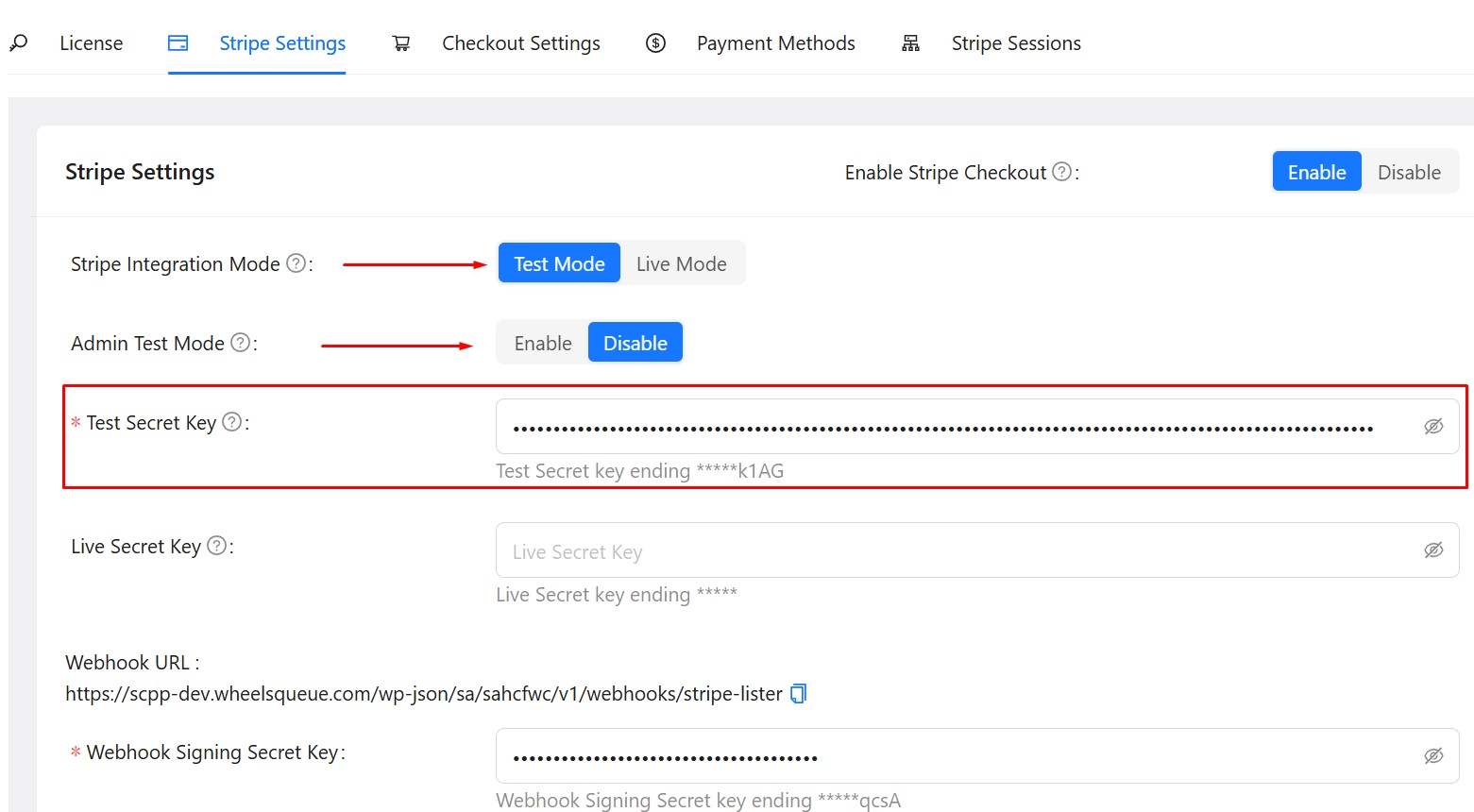Click help icon beside Stripe Integration Mode
The width and height of the screenshot is (1474, 812).
(296, 263)
